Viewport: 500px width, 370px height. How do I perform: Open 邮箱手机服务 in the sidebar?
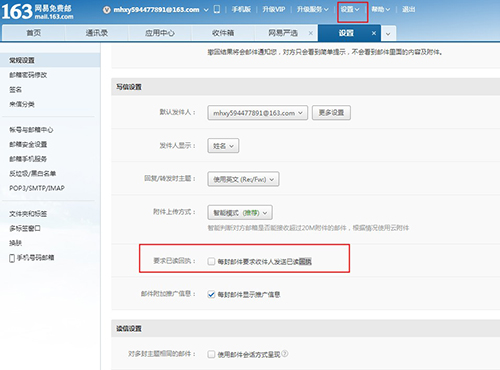tap(28, 159)
